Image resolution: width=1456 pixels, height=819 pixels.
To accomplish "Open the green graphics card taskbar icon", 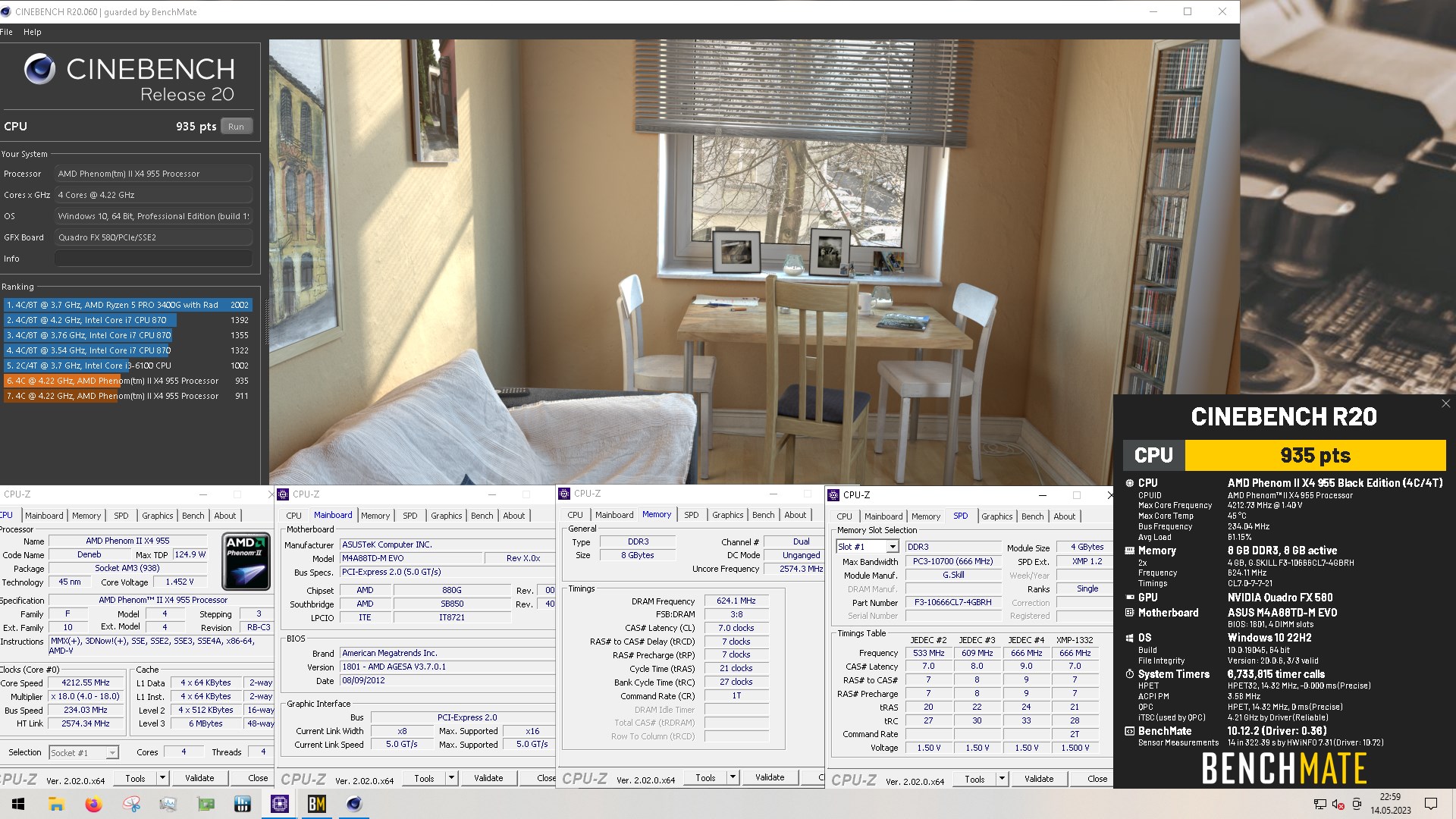I will [x=206, y=804].
